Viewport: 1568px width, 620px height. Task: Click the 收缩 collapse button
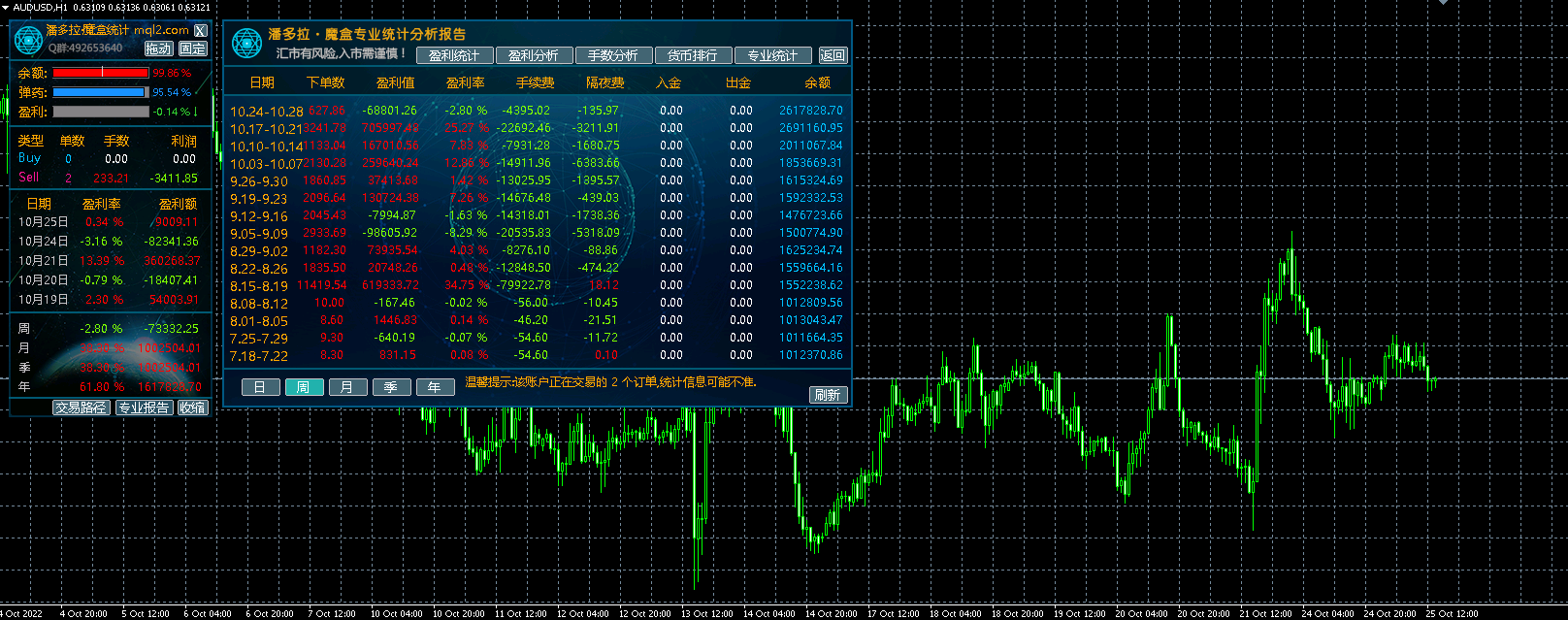(192, 408)
